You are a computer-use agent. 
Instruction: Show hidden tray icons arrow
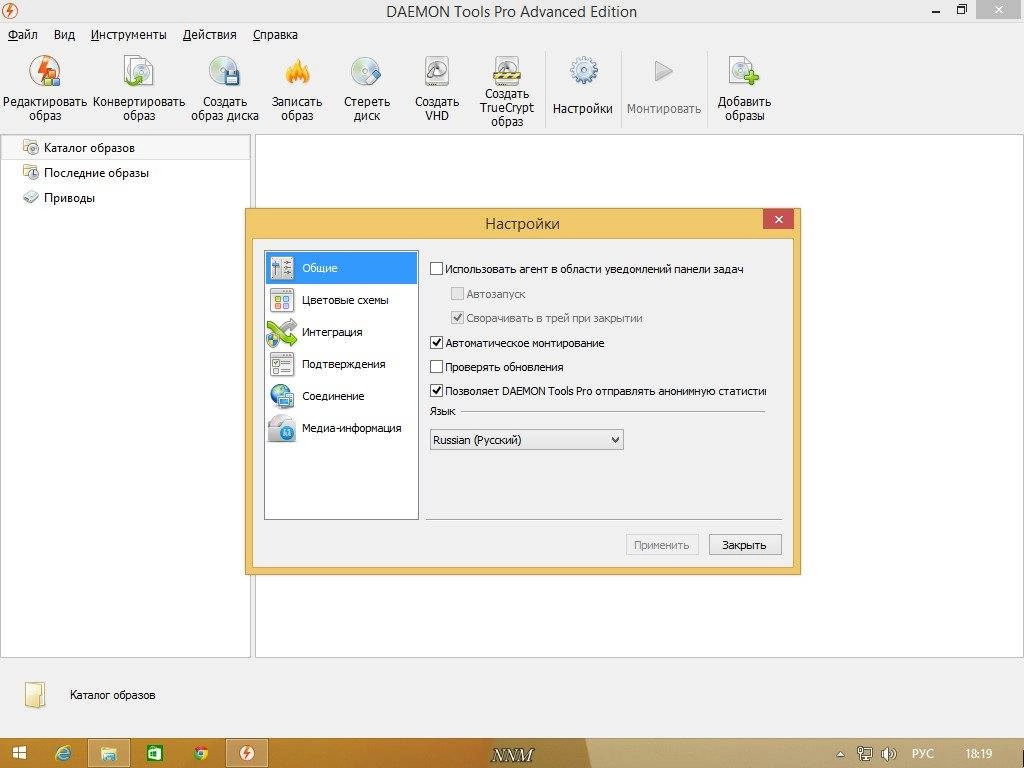point(840,754)
